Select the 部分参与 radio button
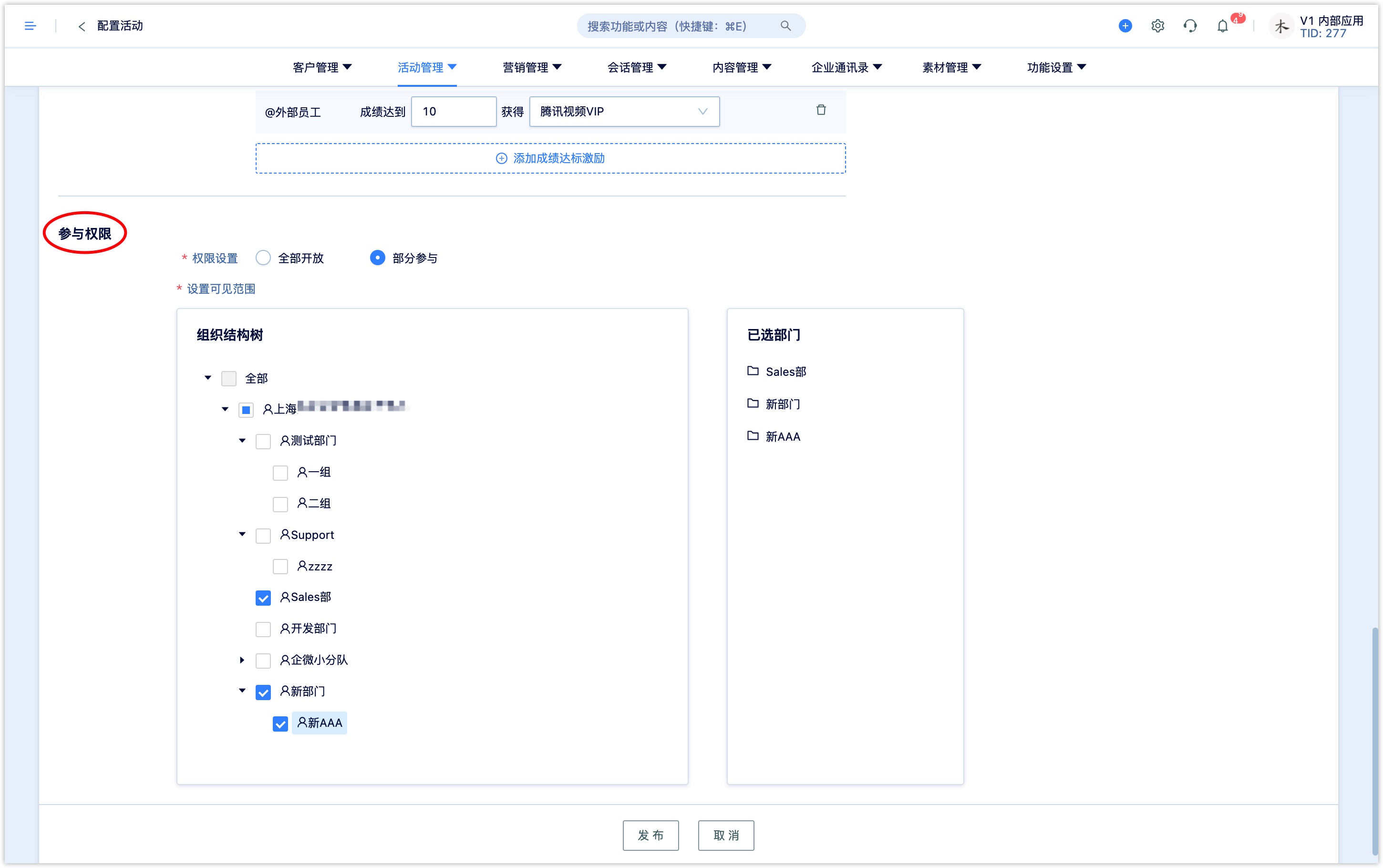 point(377,258)
